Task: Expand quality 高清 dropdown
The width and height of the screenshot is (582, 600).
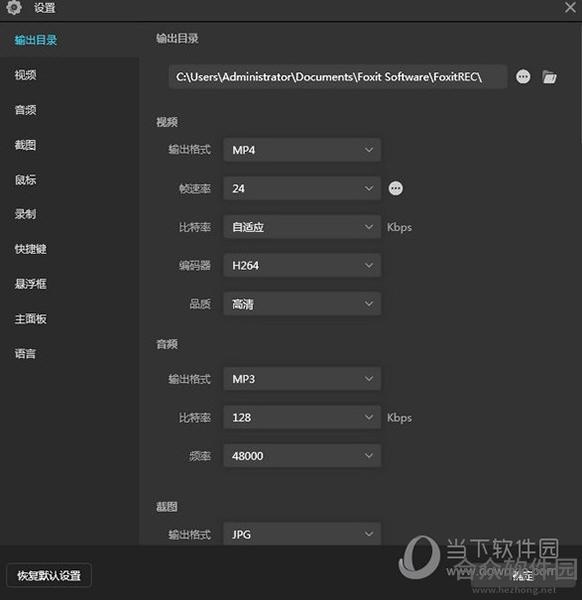Action: click(302, 304)
